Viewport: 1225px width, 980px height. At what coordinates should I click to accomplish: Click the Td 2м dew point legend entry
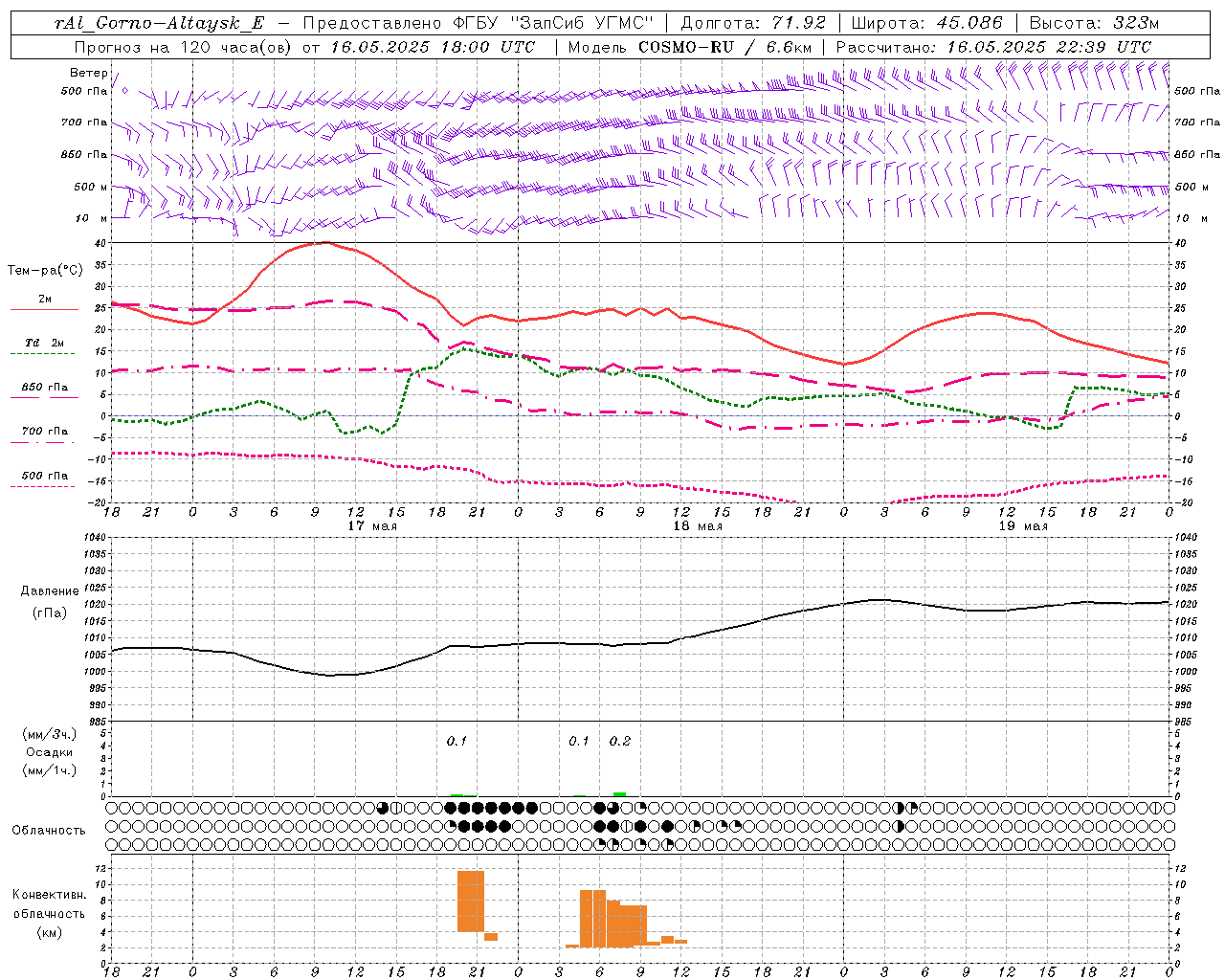tap(44, 346)
